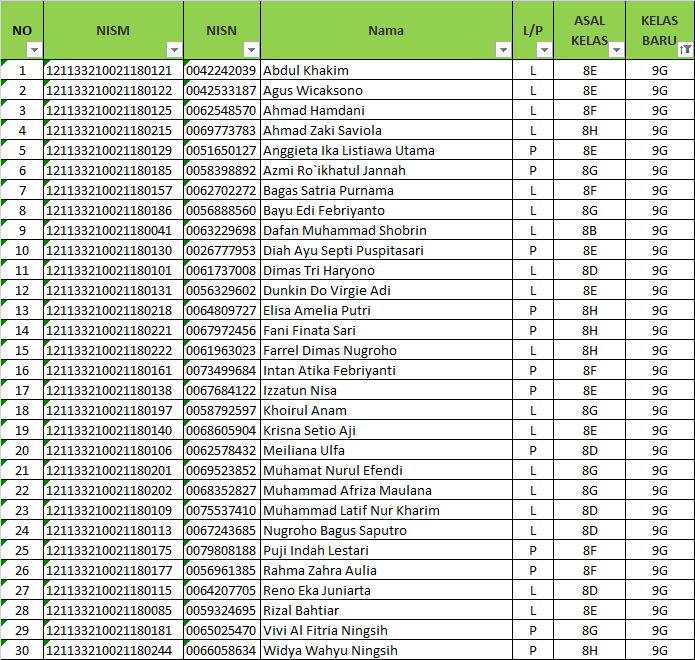Select NISN cell 0066058634
This screenshot has width=695, height=660.
[x=222, y=651]
